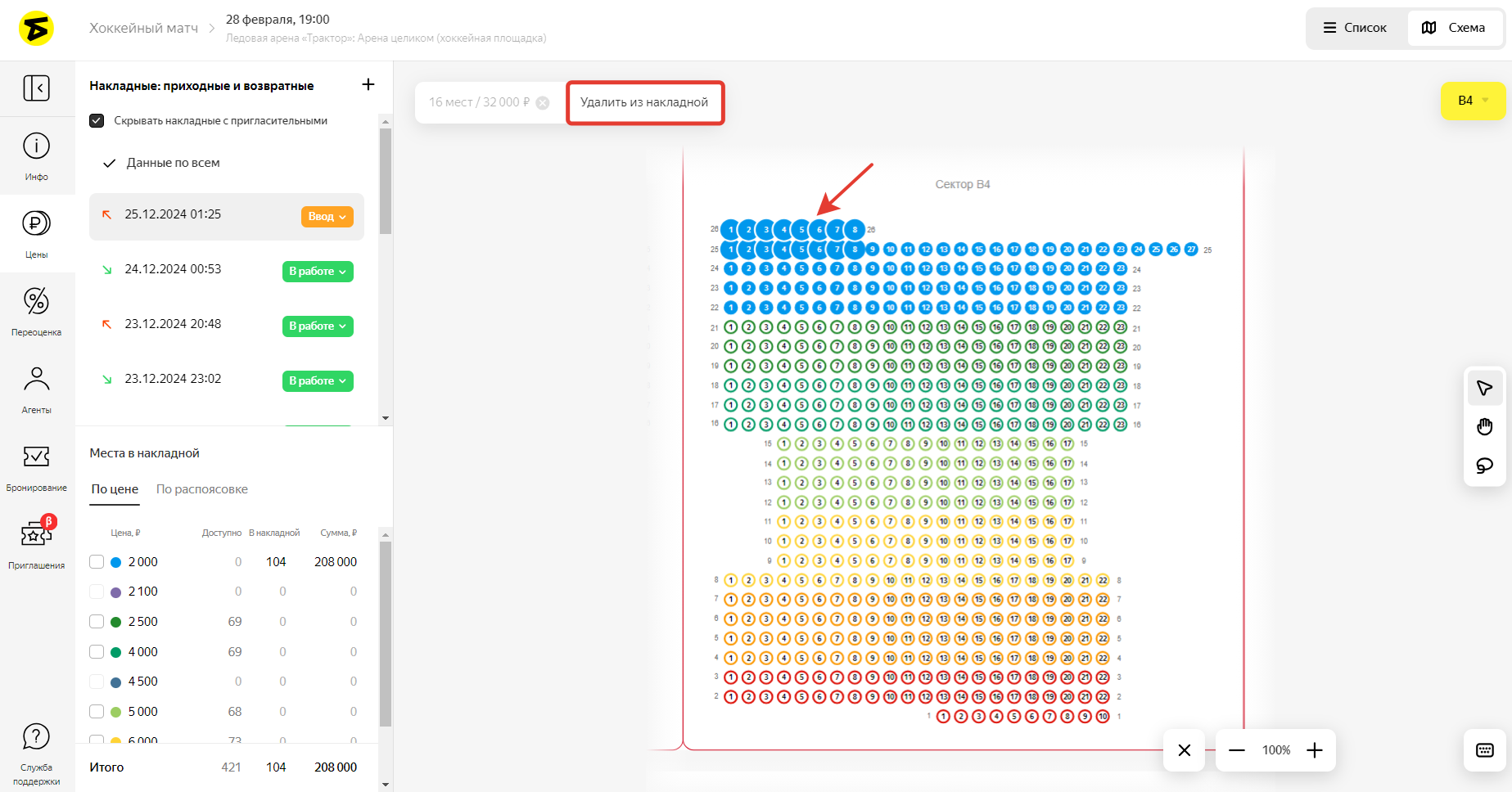1512x792 pixels.
Task: Expand status dropdown for 24.12.2024 00:53 invoice
Action: click(x=317, y=272)
